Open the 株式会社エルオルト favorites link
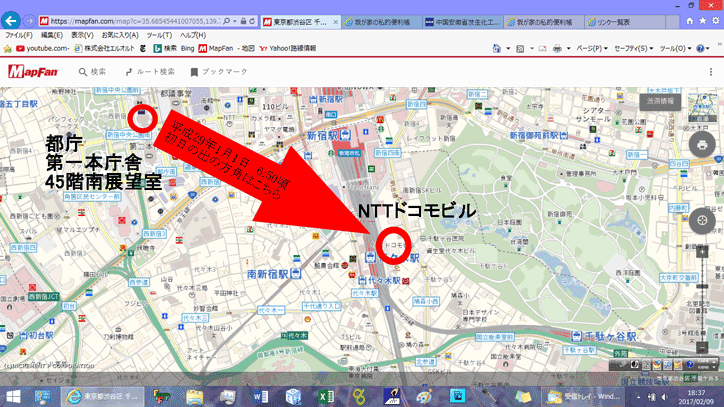 [x=105, y=49]
